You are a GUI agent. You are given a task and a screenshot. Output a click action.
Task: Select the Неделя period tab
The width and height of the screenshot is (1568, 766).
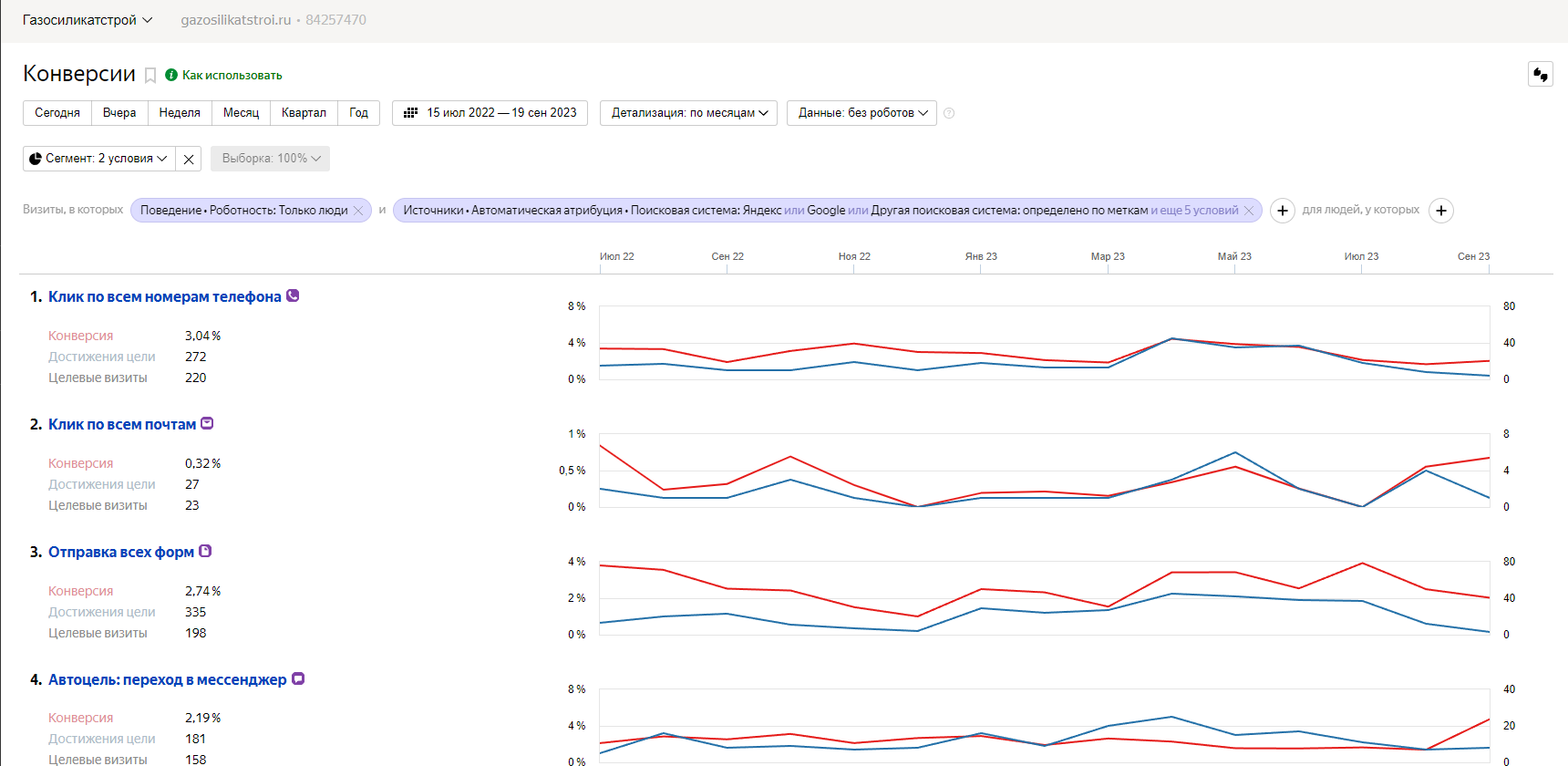pyautogui.click(x=180, y=113)
